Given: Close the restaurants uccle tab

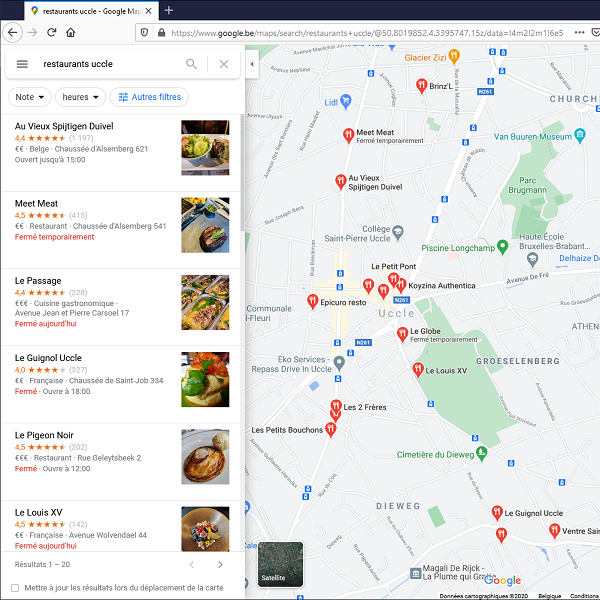Looking at the screenshot, I should click(149, 11).
